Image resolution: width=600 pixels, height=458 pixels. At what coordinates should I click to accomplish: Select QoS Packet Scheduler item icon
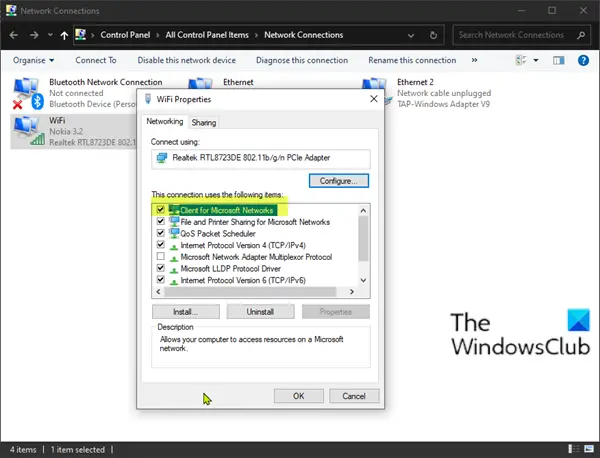[x=174, y=233]
